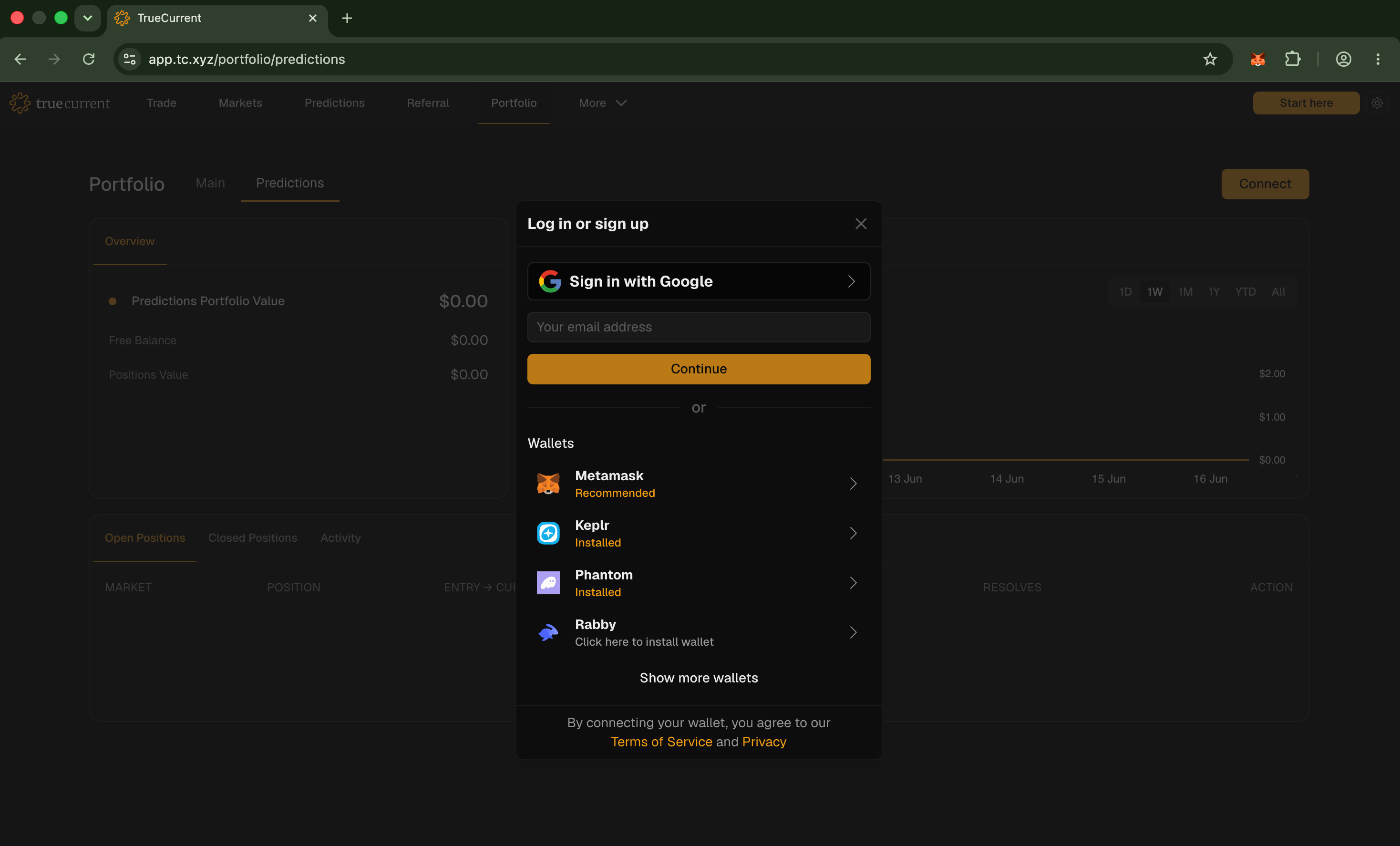Open the tab search dropdown arrow
Image resolution: width=1400 pixels, height=846 pixels.
(x=88, y=18)
